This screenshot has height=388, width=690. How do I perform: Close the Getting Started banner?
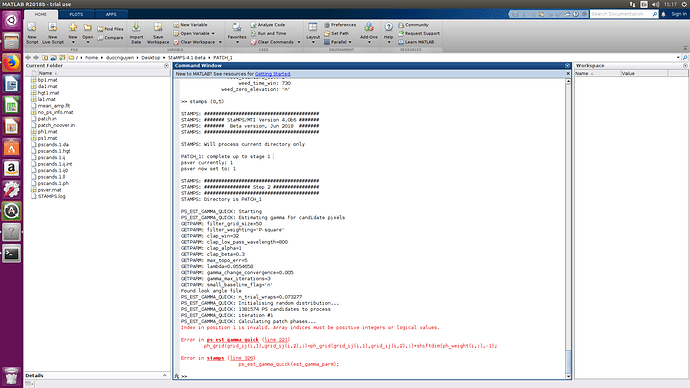point(568,74)
